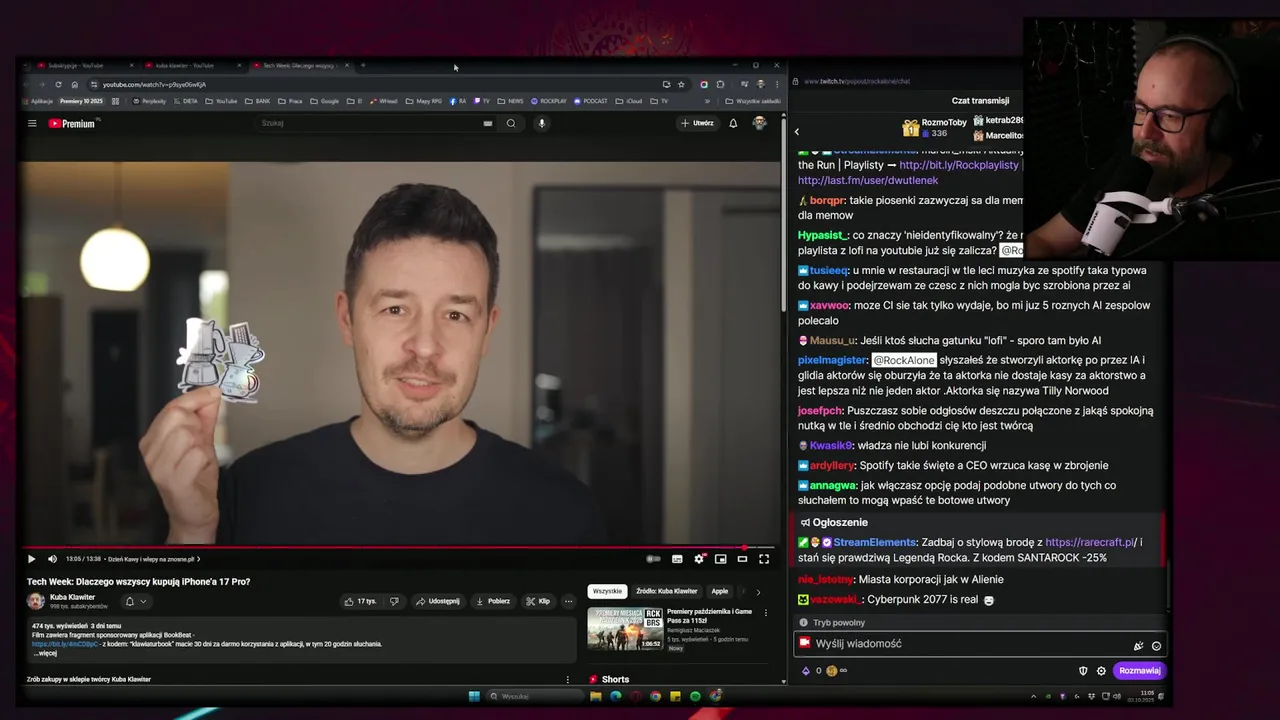This screenshot has height=720, width=1280.
Task: Click Udostępnij share button
Action: [438, 601]
